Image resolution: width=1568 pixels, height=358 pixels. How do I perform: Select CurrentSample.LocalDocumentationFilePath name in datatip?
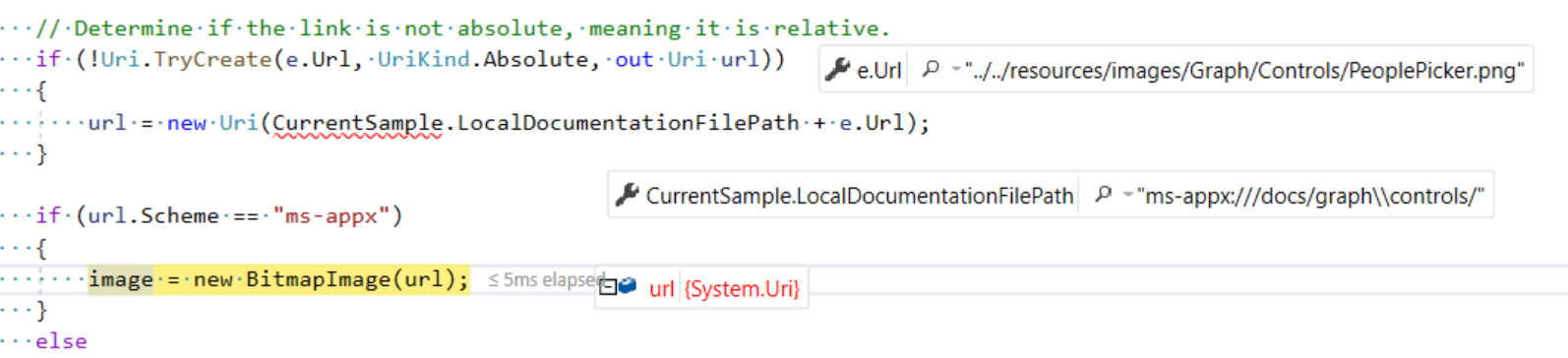point(860,196)
